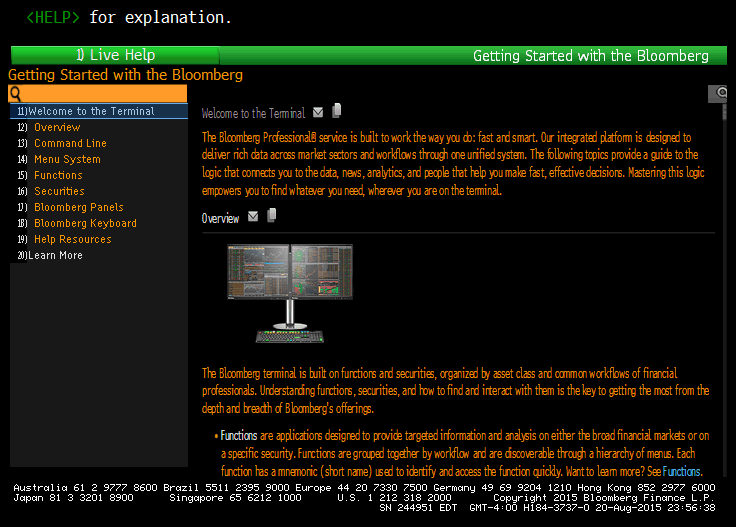Click the Overview heading in content pane

pos(220,218)
